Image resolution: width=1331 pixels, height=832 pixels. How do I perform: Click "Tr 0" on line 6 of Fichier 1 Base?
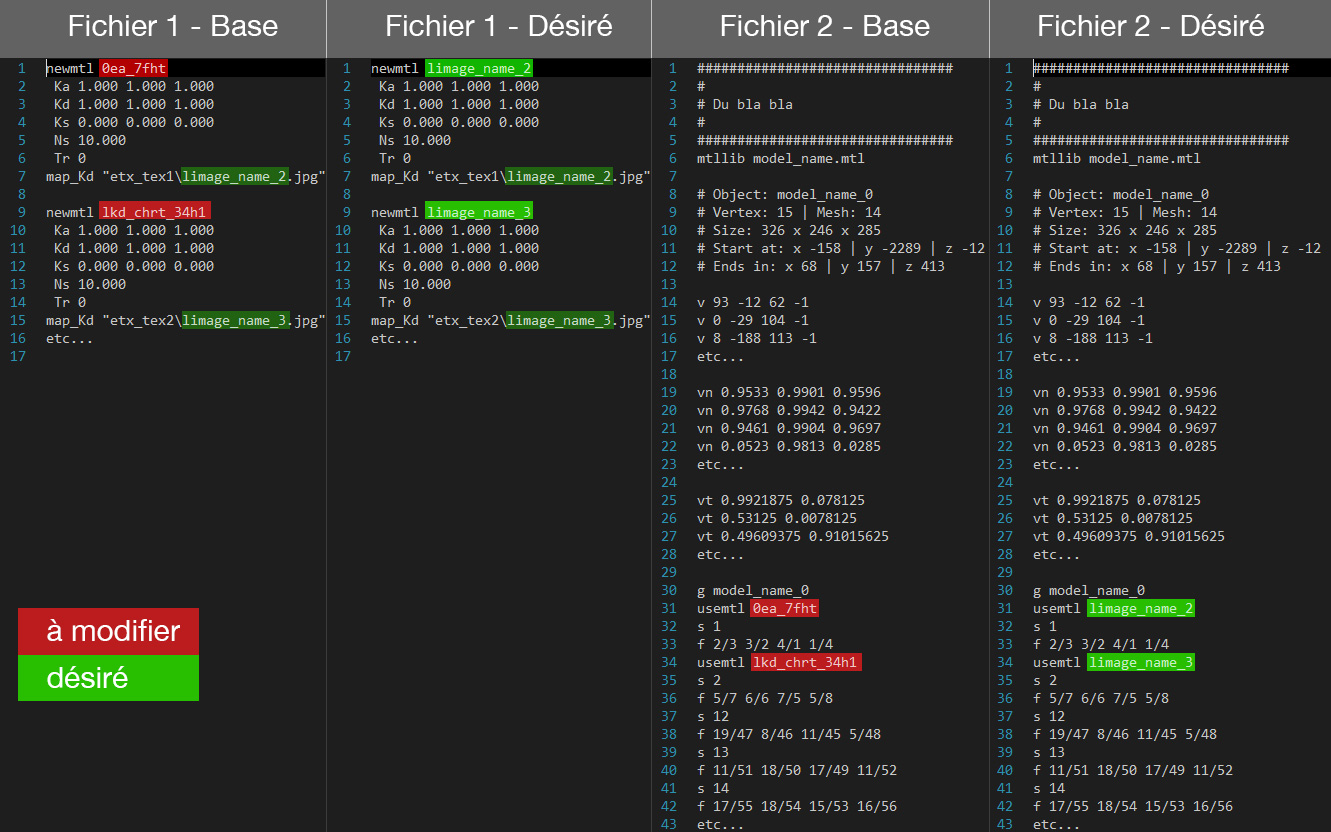pos(70,158)
